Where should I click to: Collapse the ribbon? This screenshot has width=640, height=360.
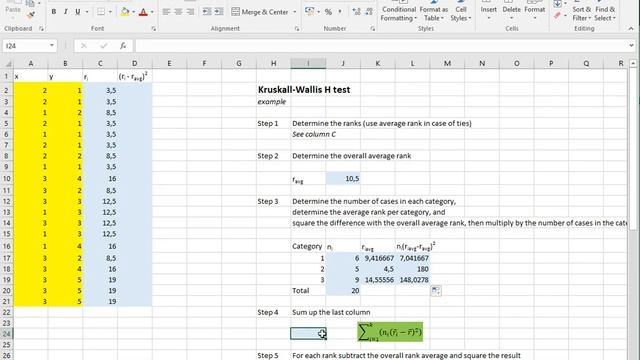pyautogui.click(x=631, y=29)
